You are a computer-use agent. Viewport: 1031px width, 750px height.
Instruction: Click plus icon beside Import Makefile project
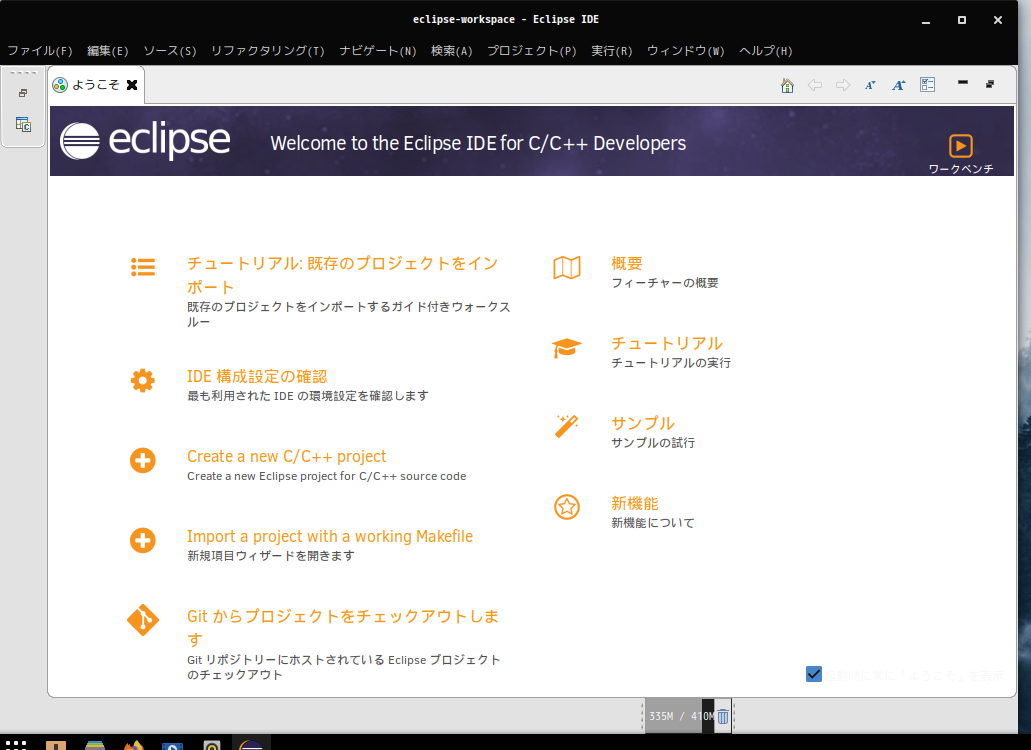click(143, 541)
